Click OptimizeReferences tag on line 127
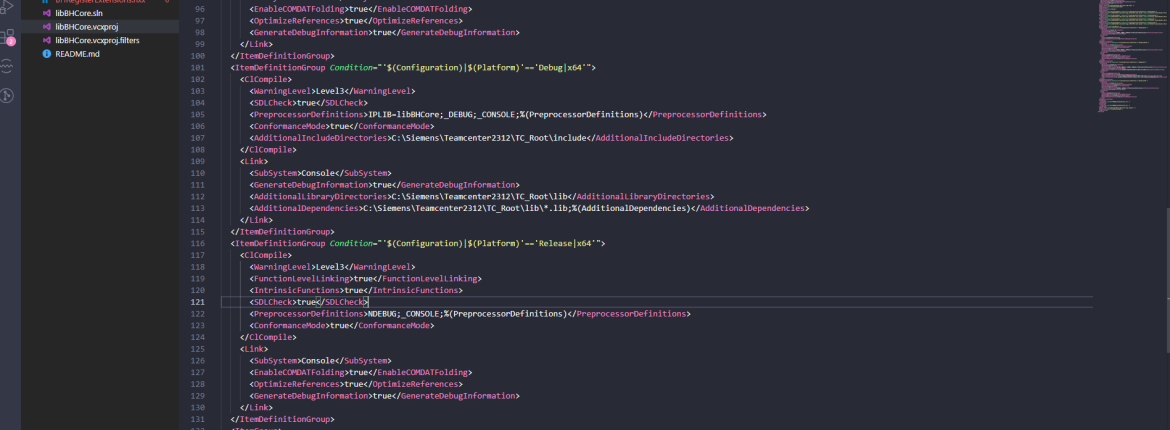Image resolution: width=1170 pixels, height=430 pixels. (x=296, y=384)
